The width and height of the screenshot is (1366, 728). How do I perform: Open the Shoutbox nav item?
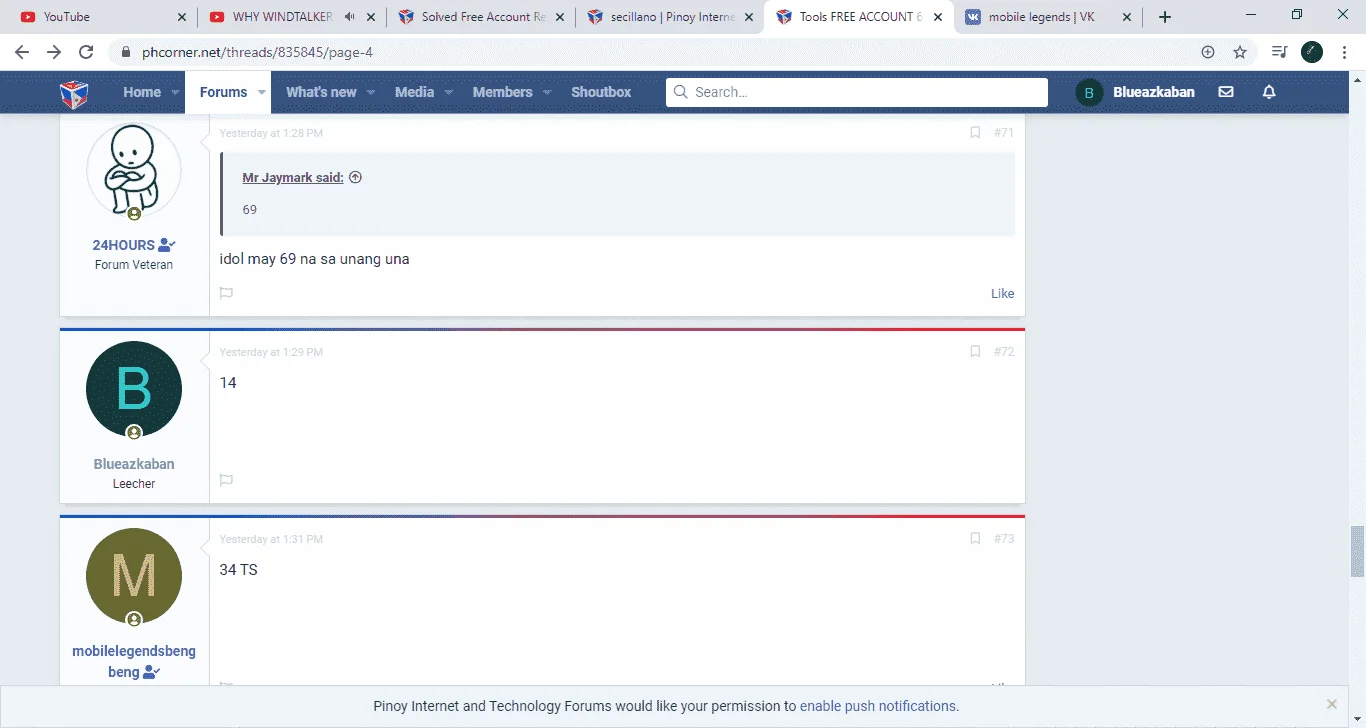click(601, 92)
